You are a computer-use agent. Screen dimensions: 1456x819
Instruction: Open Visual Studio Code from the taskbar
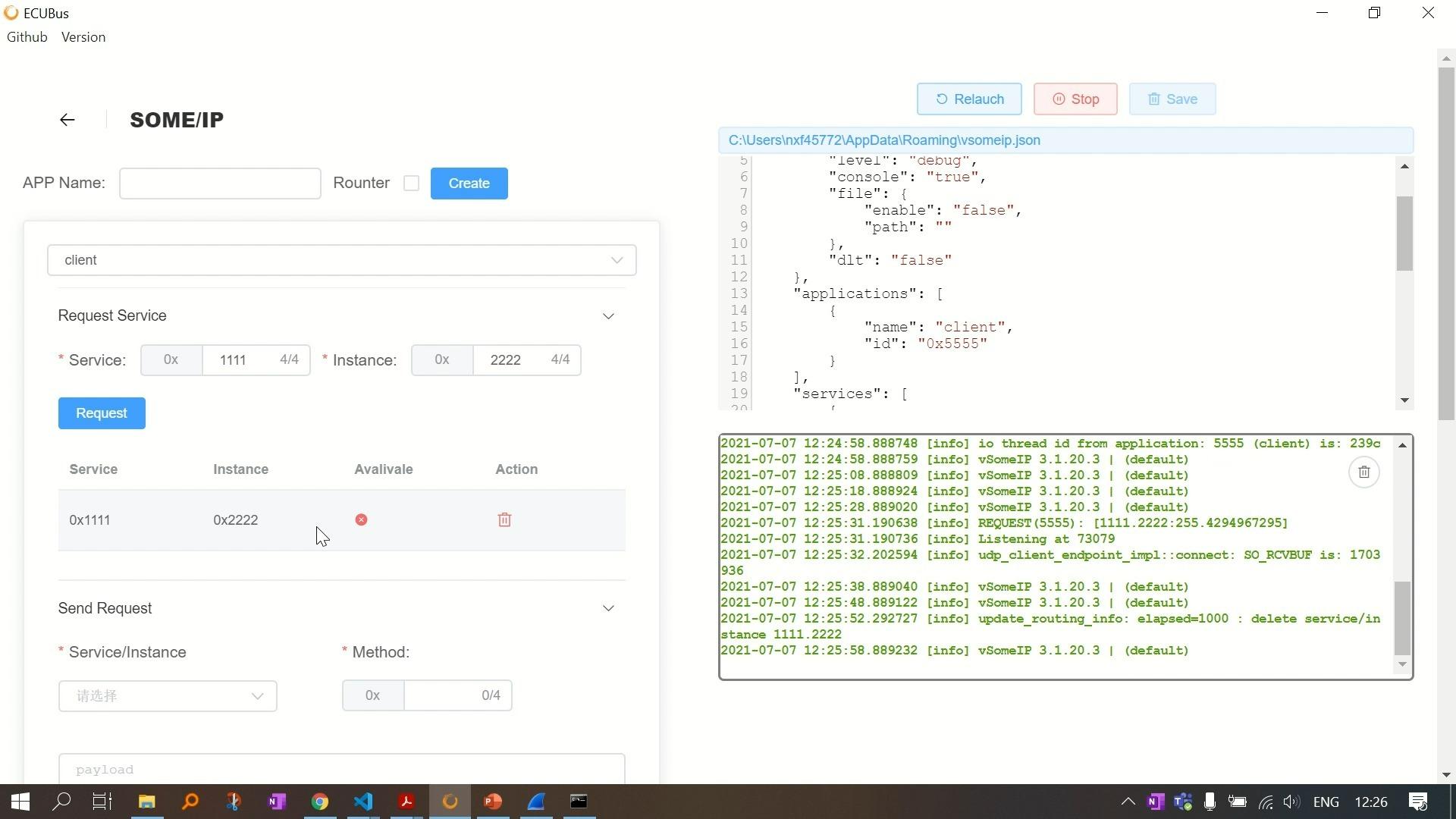click(x=363, y=802)
